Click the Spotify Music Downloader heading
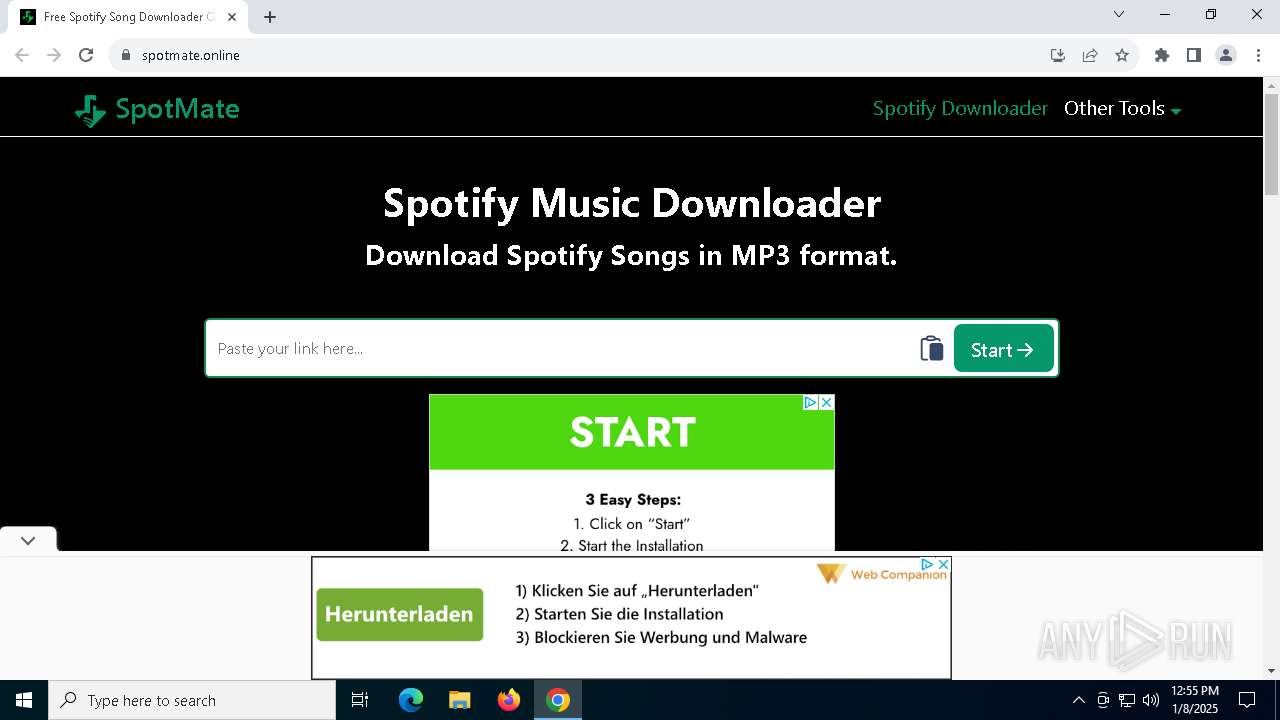Screen dimensions: 1280x720 coord(632,203)
